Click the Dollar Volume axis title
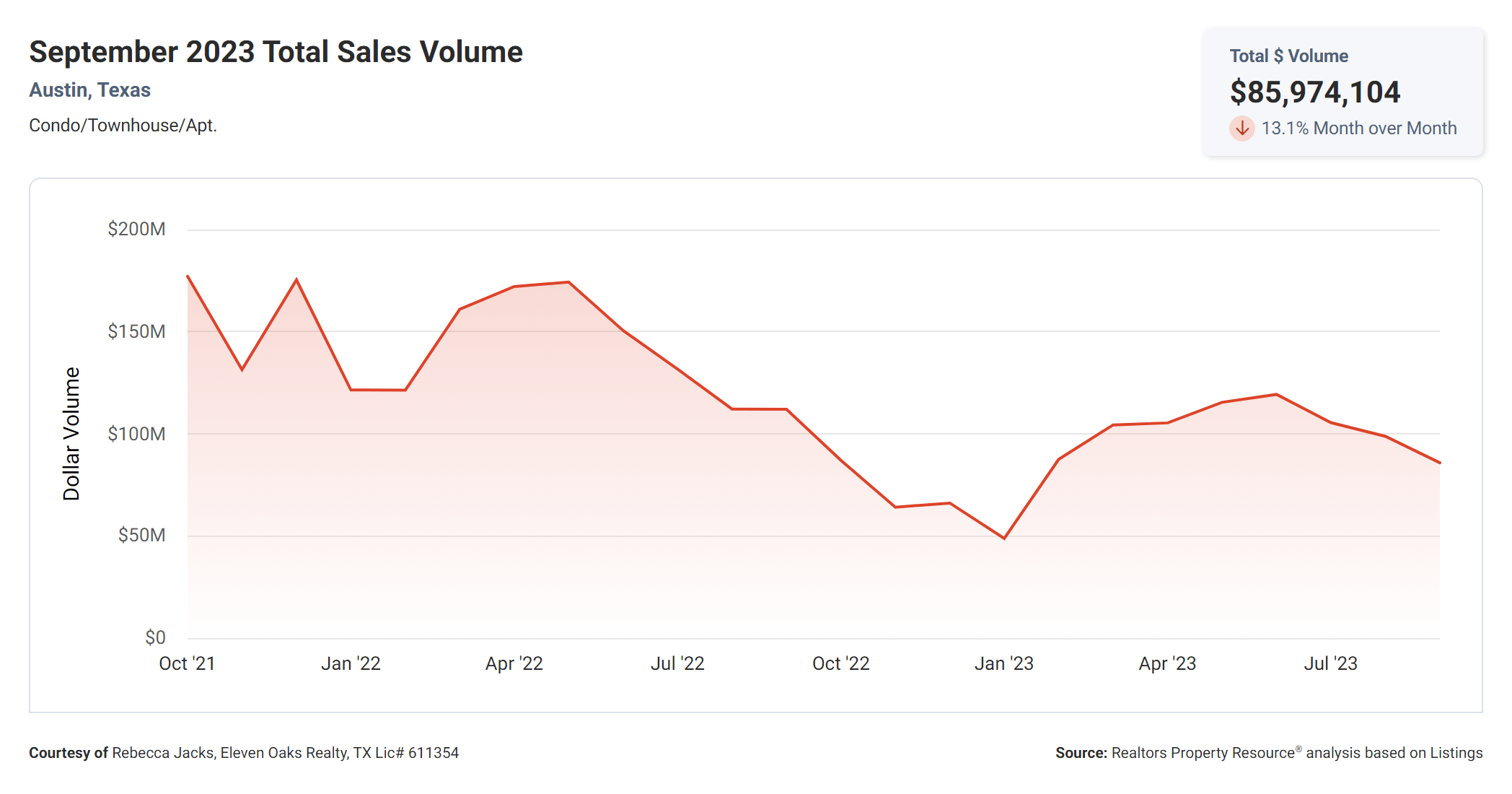1512x794 pixels. (71, 433)
